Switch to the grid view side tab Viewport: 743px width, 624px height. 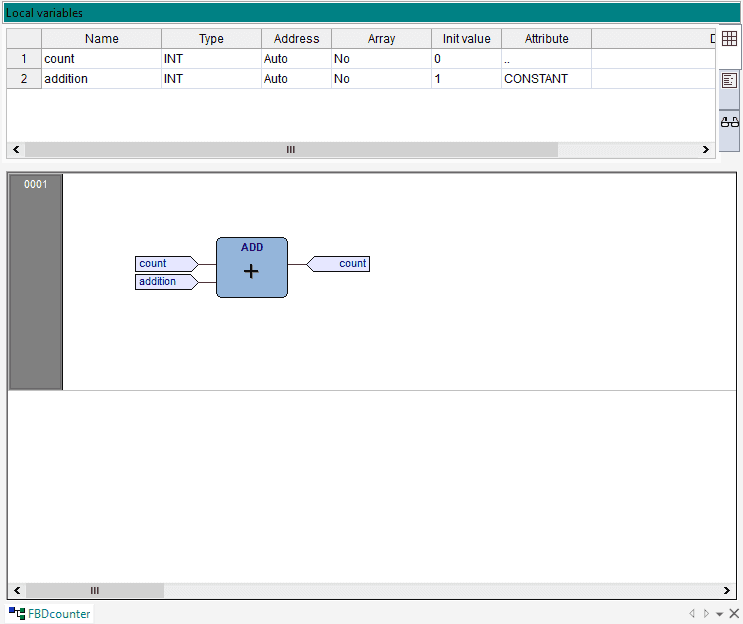click(729, 38)
